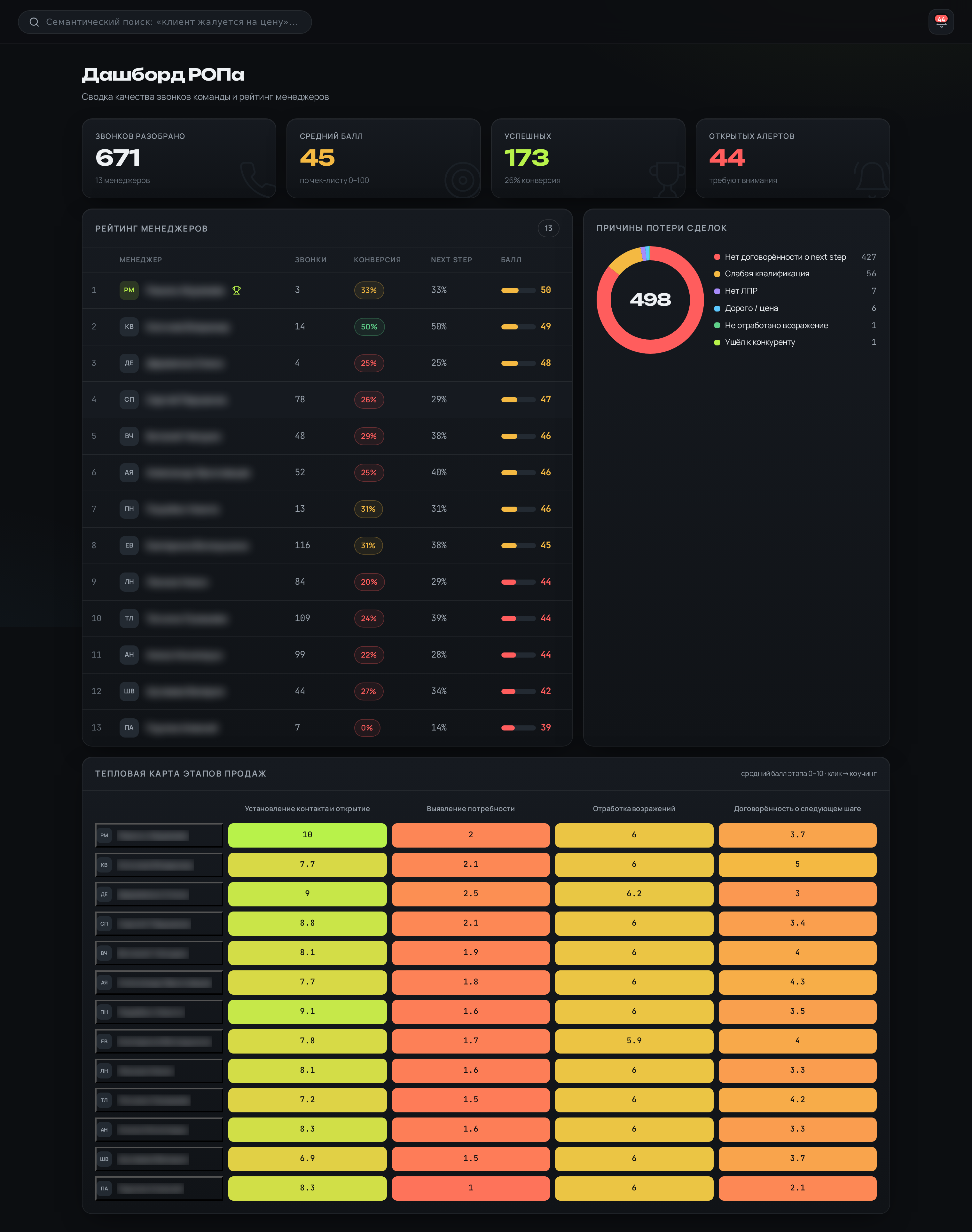Click the Балл column header
Image resolution: width=972 pixels, height=1232 pixels.
coord(511,260)
